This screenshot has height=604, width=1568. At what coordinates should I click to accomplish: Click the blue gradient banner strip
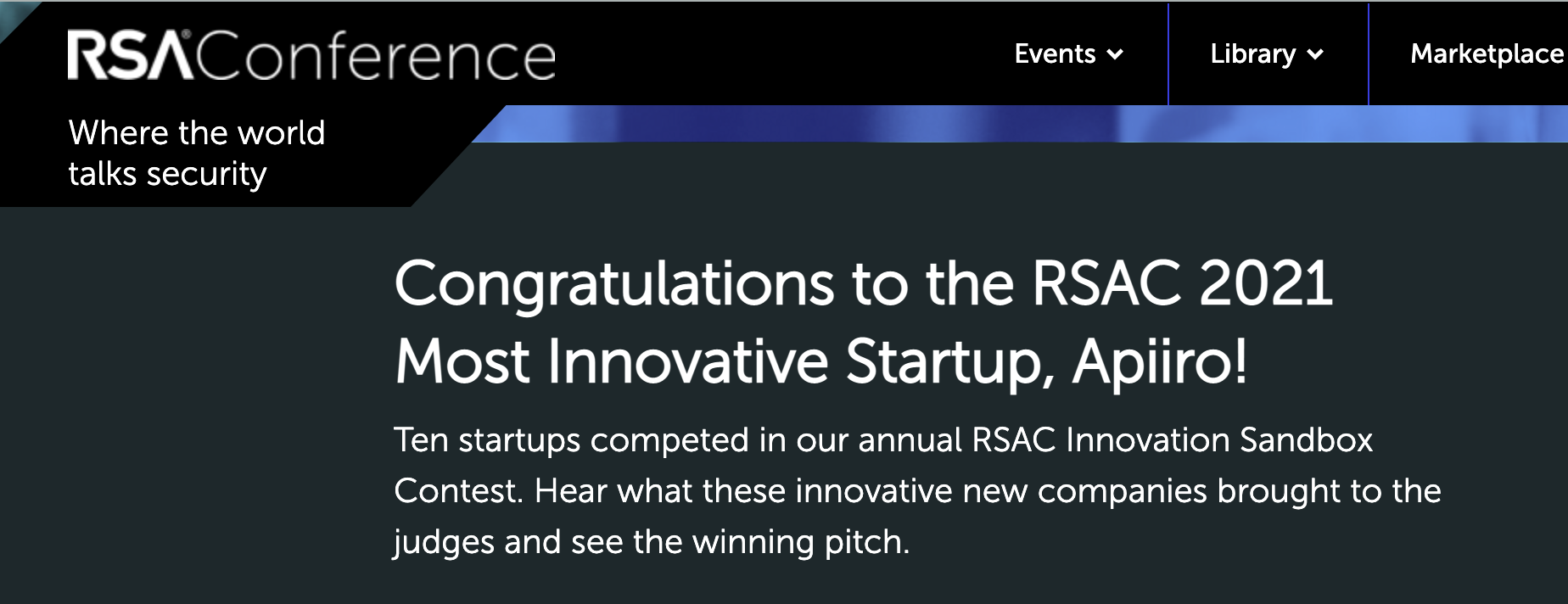(x=1018, y=124)
